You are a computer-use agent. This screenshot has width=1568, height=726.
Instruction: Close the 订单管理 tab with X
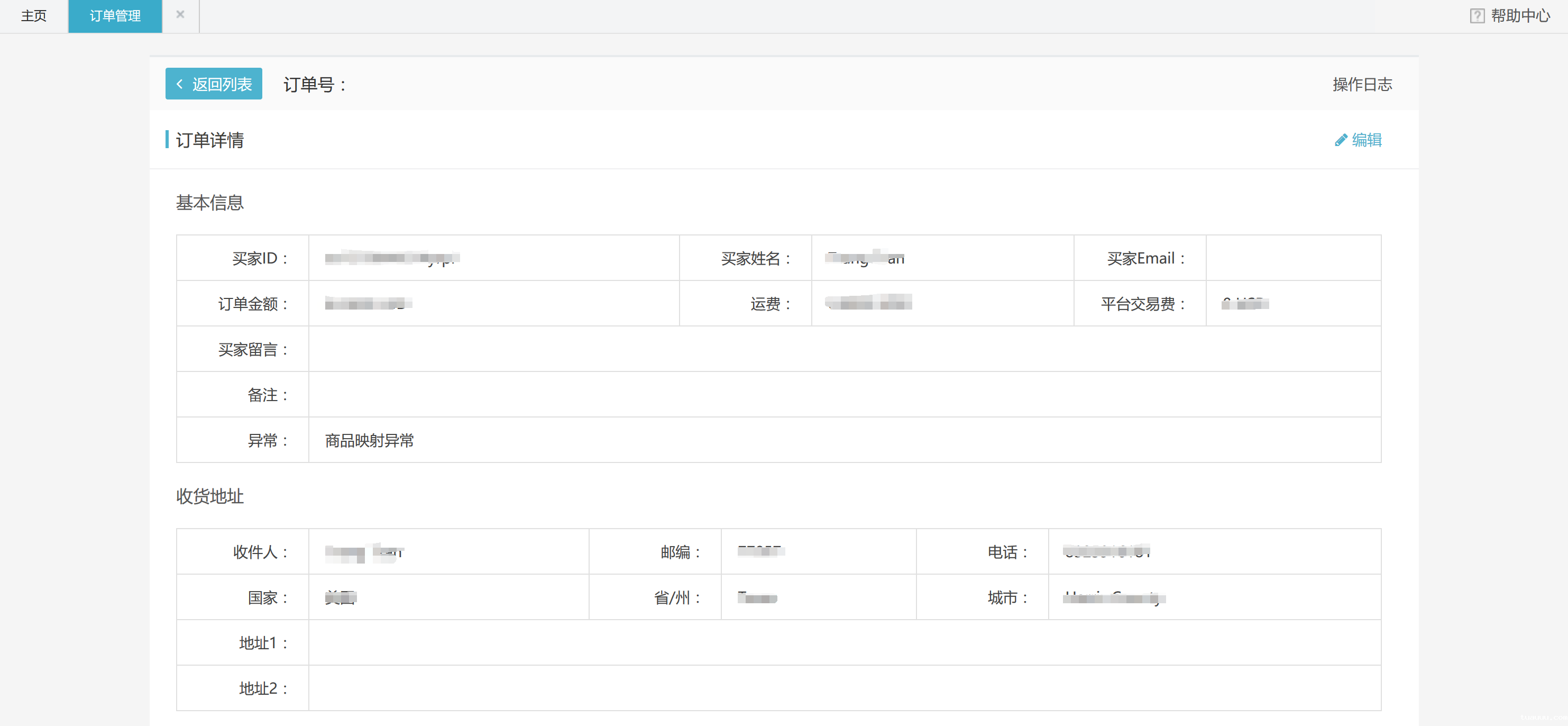[180, 15]
